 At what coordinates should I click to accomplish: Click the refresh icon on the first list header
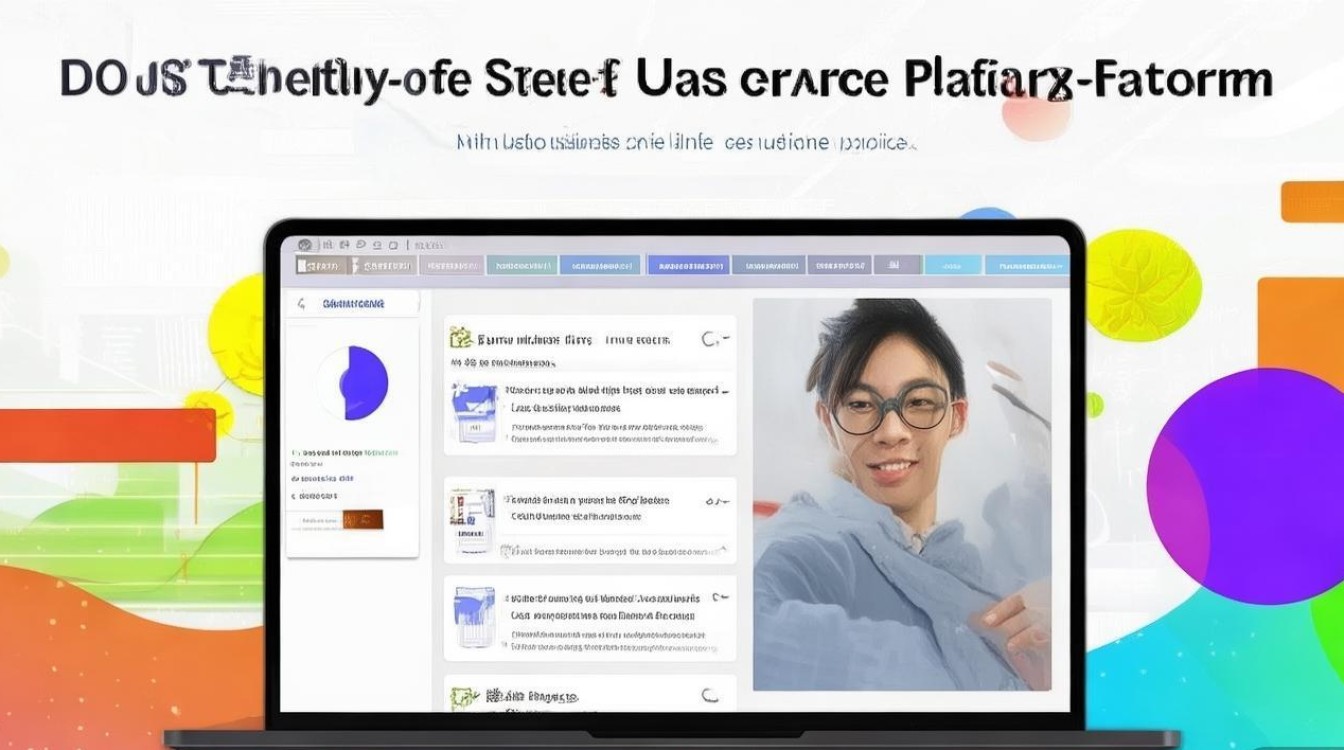[x=710, y=340]
